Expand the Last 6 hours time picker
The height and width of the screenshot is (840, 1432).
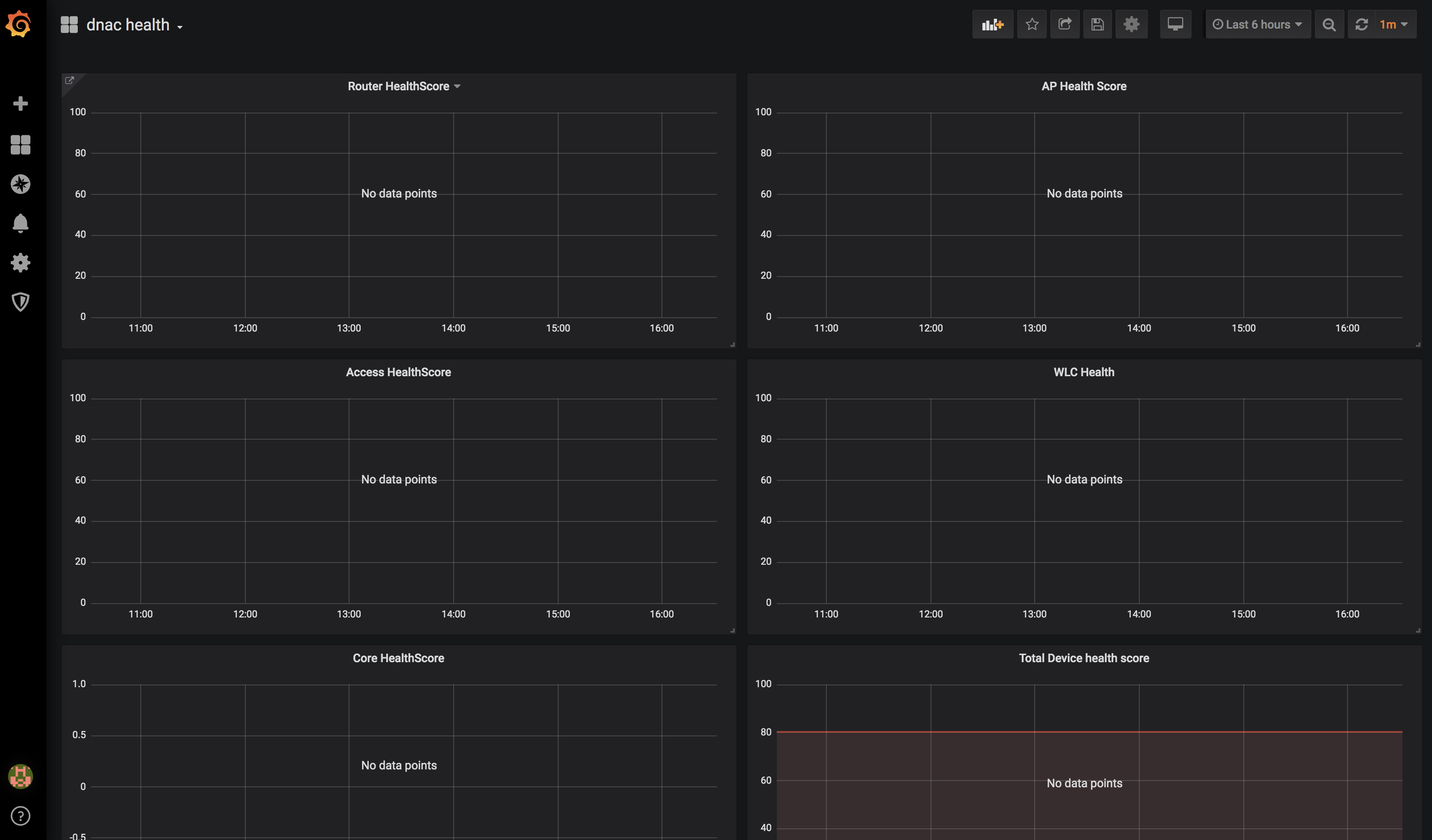[1258, 25]
